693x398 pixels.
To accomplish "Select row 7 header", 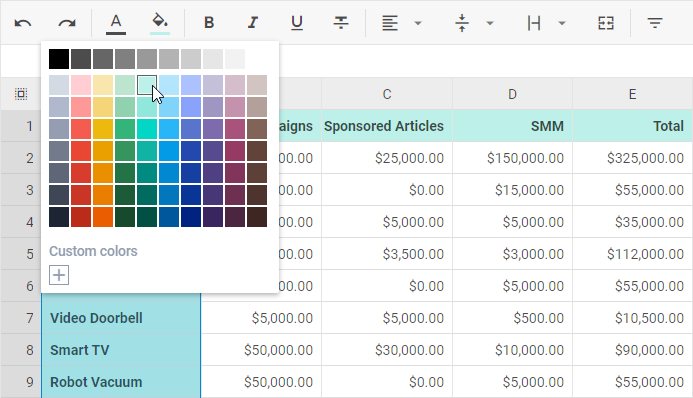I will [x=21, y=318].
